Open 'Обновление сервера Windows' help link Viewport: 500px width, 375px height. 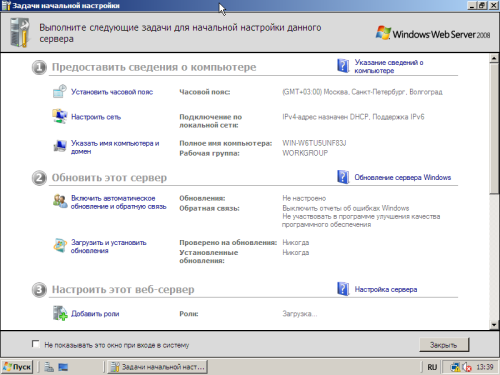(402, 177)
